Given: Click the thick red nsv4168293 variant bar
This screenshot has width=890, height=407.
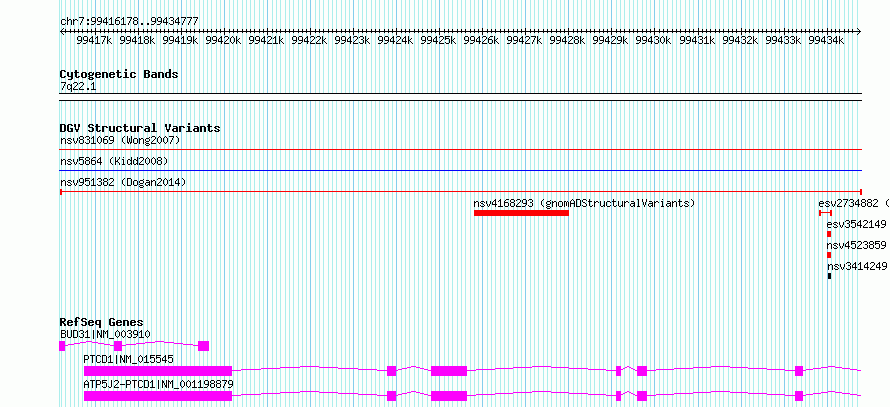Looking at the screenshot, I should pos(521,213).
